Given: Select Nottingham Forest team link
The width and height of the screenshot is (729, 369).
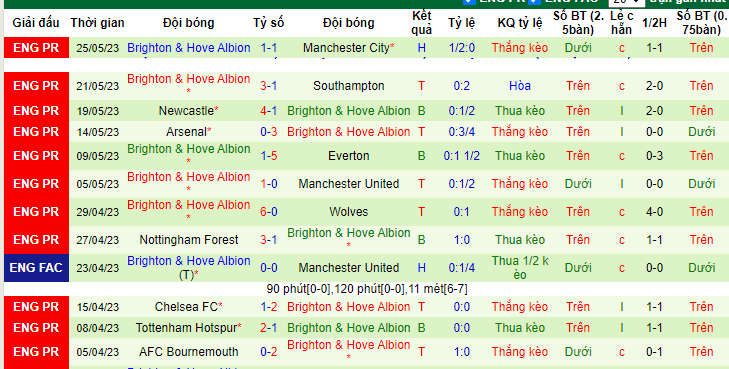Looking at the screenshot, I should coord(189,240).
